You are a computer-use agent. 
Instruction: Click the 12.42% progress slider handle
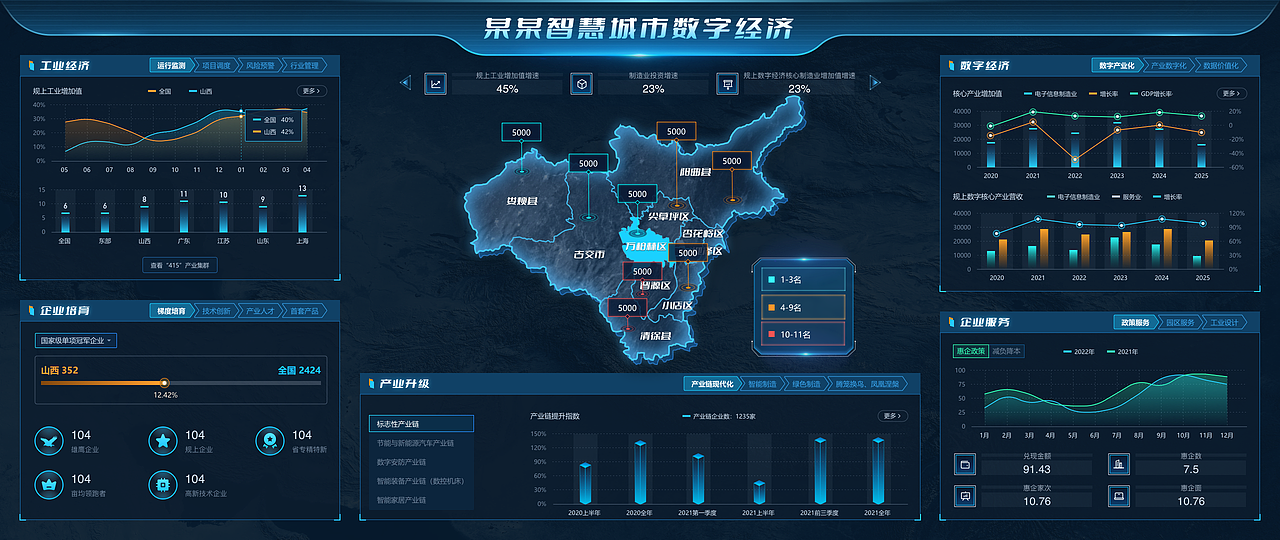165,383
